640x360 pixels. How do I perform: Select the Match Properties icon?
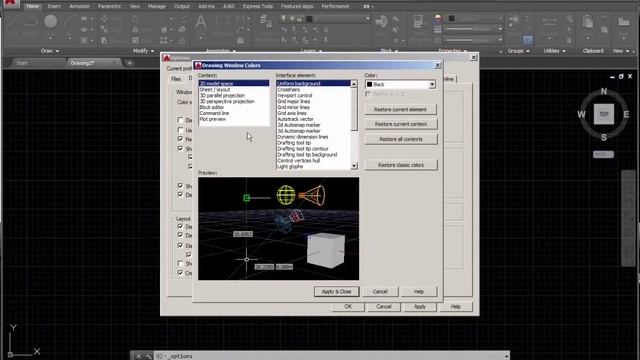point(418,21)
